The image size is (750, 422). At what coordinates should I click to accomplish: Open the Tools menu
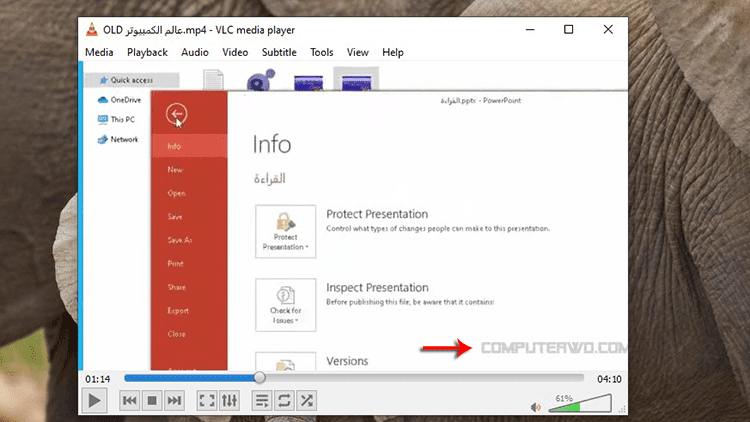(321, 52)
